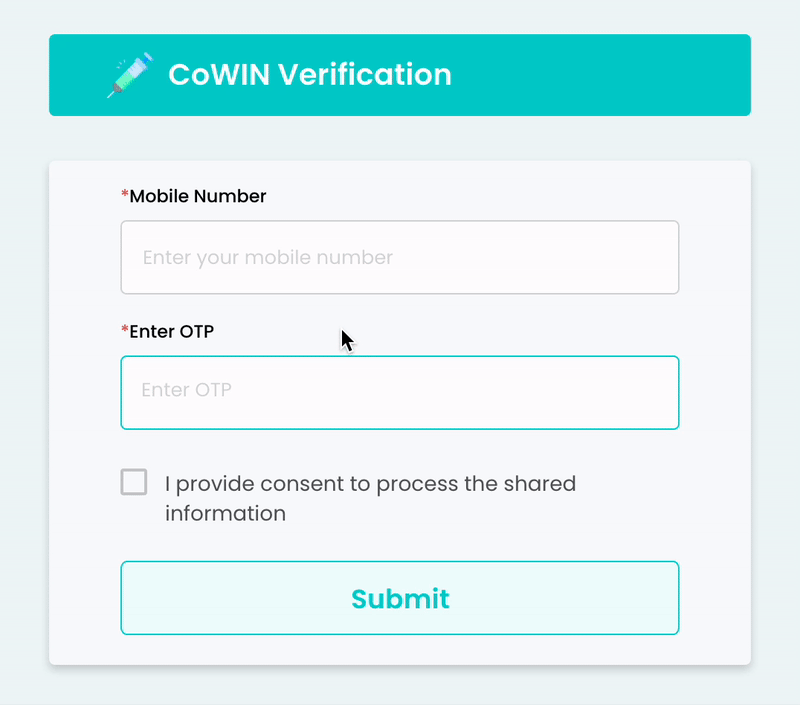The width and height of the screenshot is (800, 705).
Task: Tick the consent checkbox
Action: coord(134,482)
